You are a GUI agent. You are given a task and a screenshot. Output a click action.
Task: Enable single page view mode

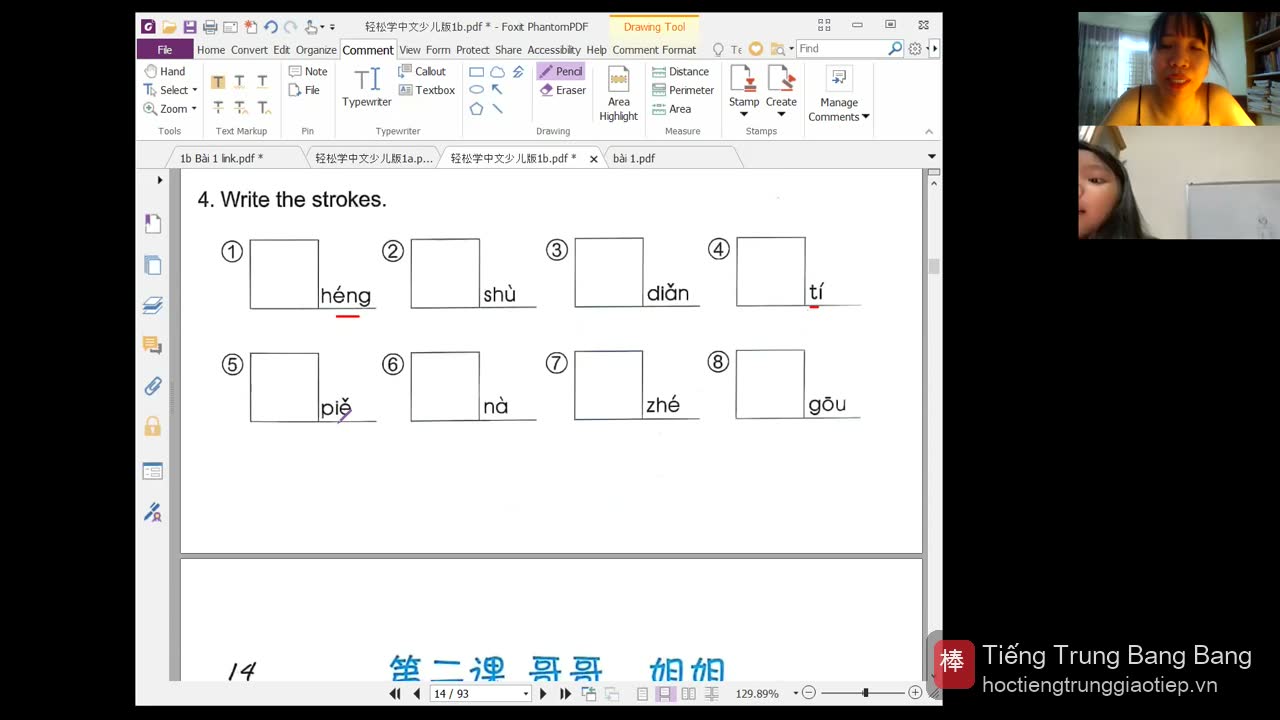pyautogui.click(x=642, y=693)
